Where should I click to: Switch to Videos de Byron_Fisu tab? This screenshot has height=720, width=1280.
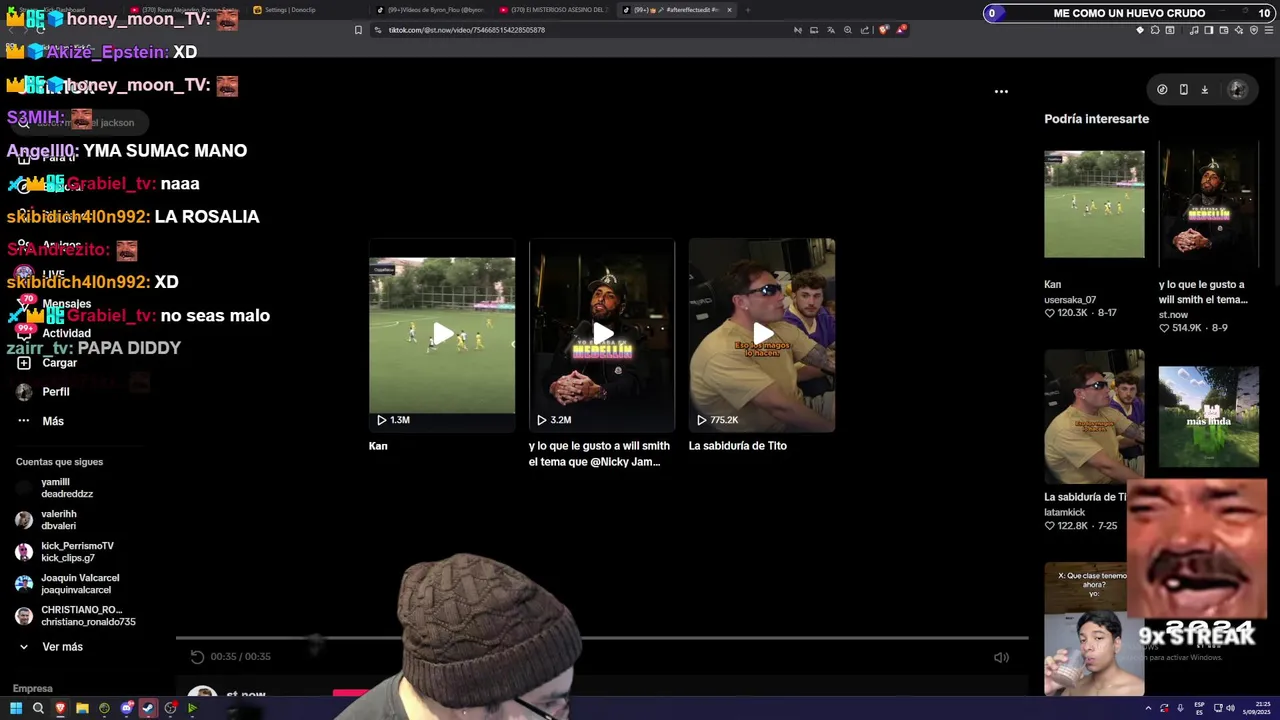(x=430, y=10)
